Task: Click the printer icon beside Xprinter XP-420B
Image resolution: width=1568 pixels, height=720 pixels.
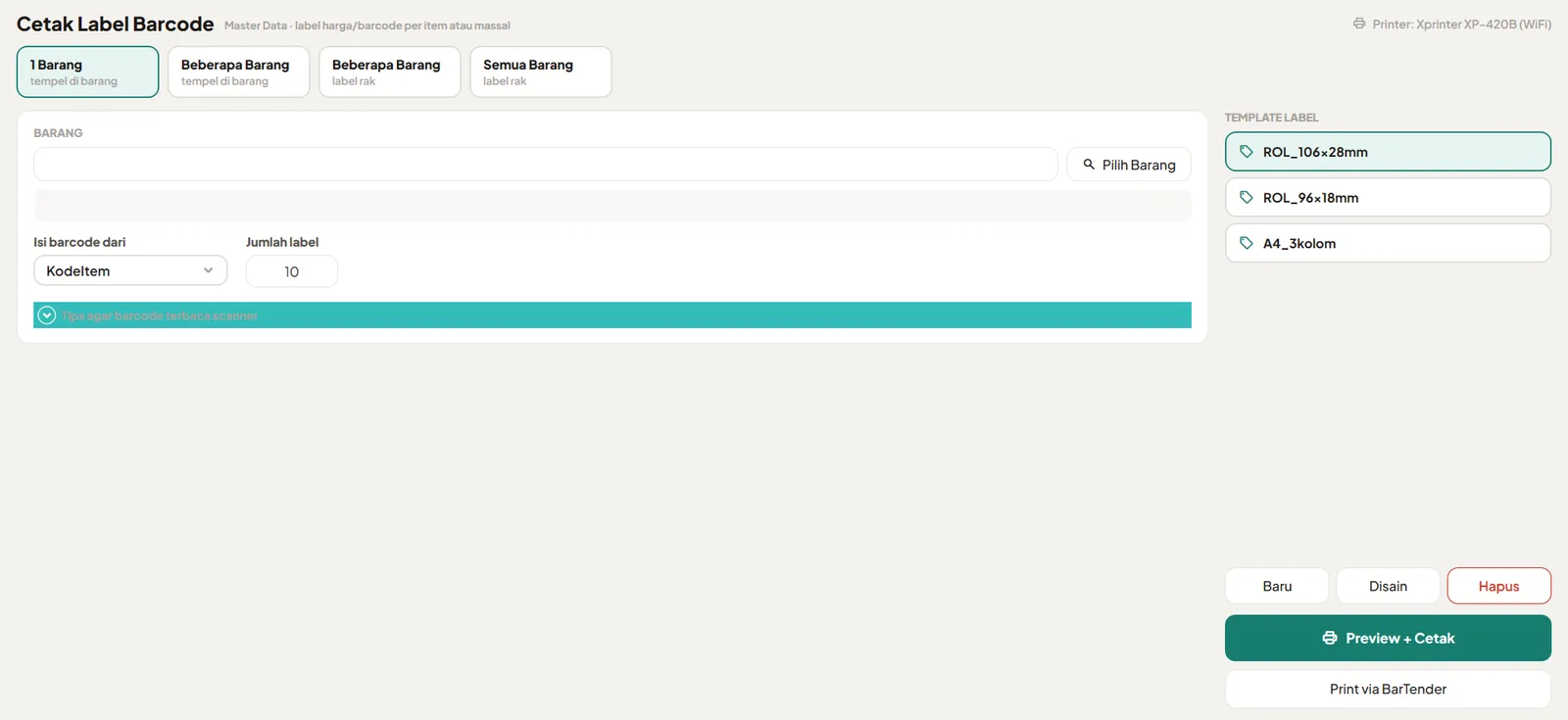Action: point(1359,24)
